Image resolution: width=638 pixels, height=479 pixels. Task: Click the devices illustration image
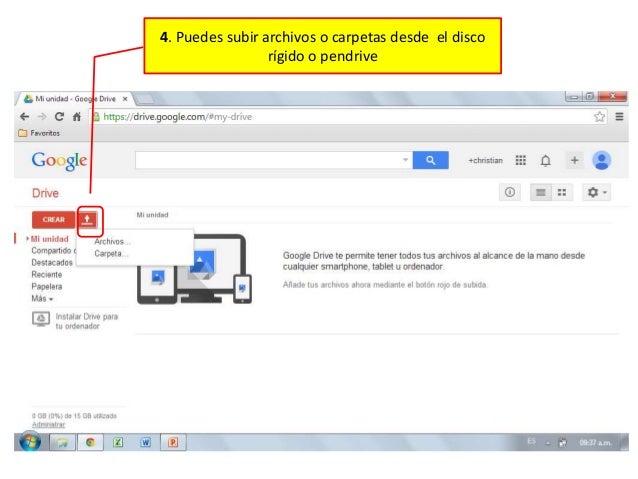[x=194, y=269]
